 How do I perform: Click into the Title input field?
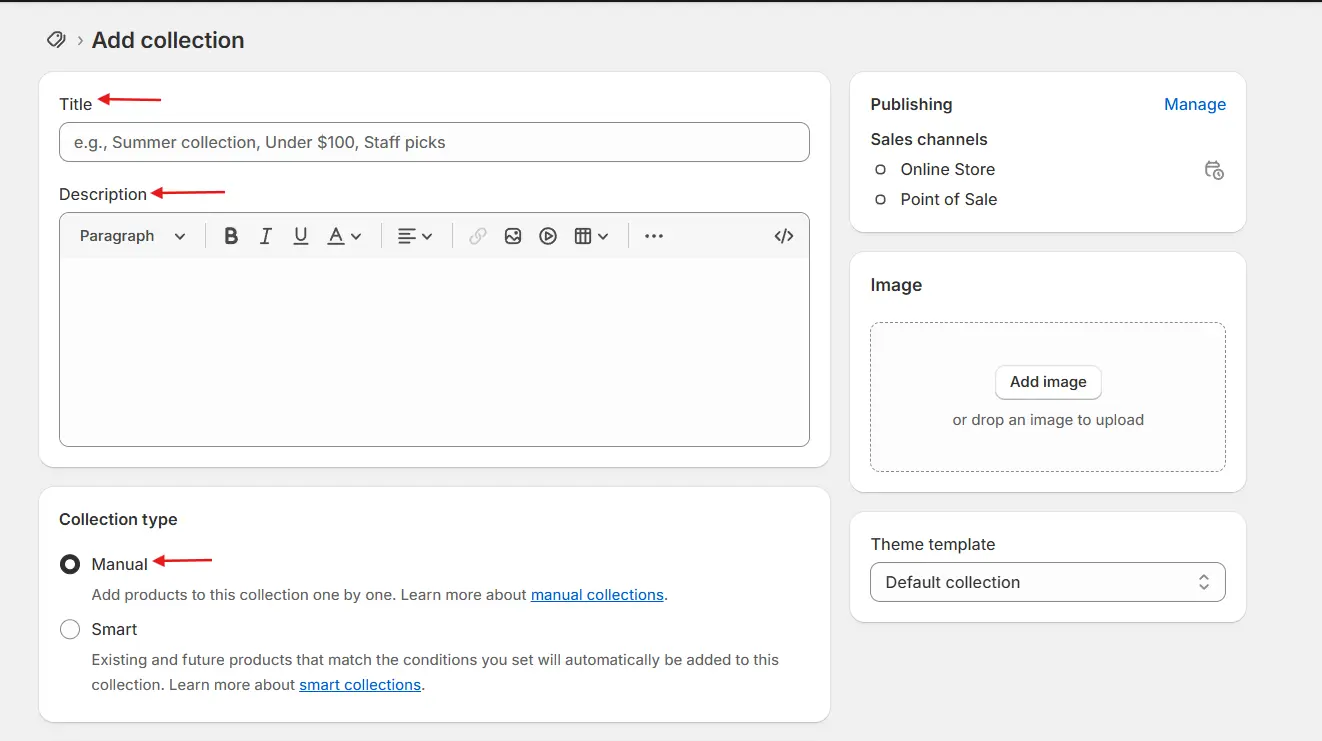(x=434, y=142)
